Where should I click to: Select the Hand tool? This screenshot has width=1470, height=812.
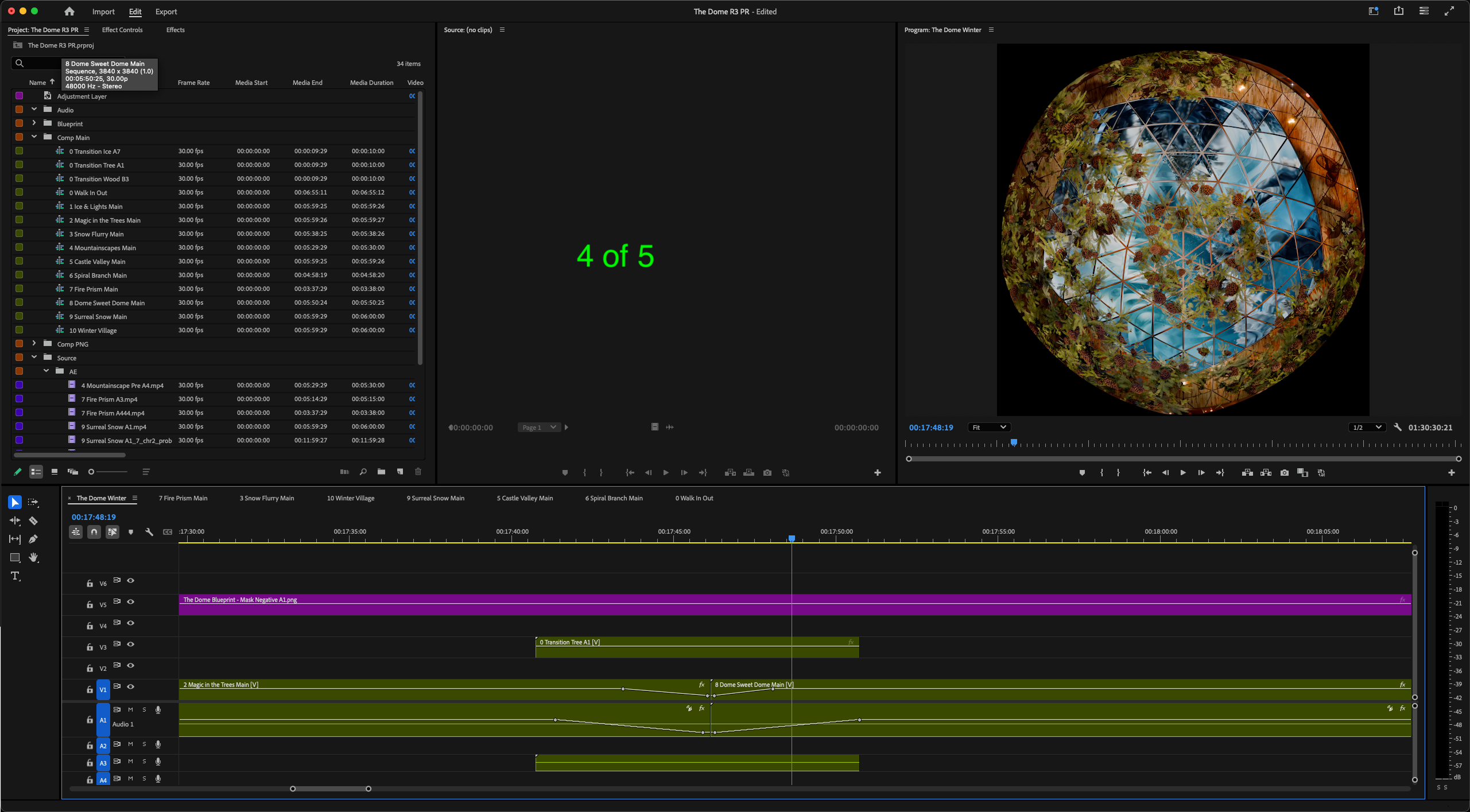click(x=33, y=557)
